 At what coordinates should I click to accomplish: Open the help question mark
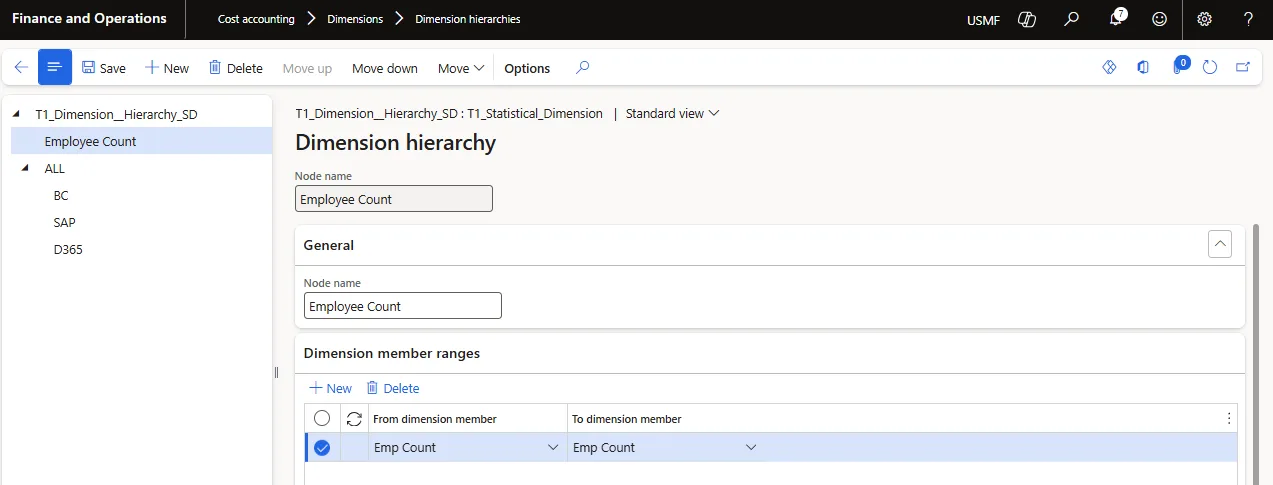pyautogui.click(x=1248, y=19)
